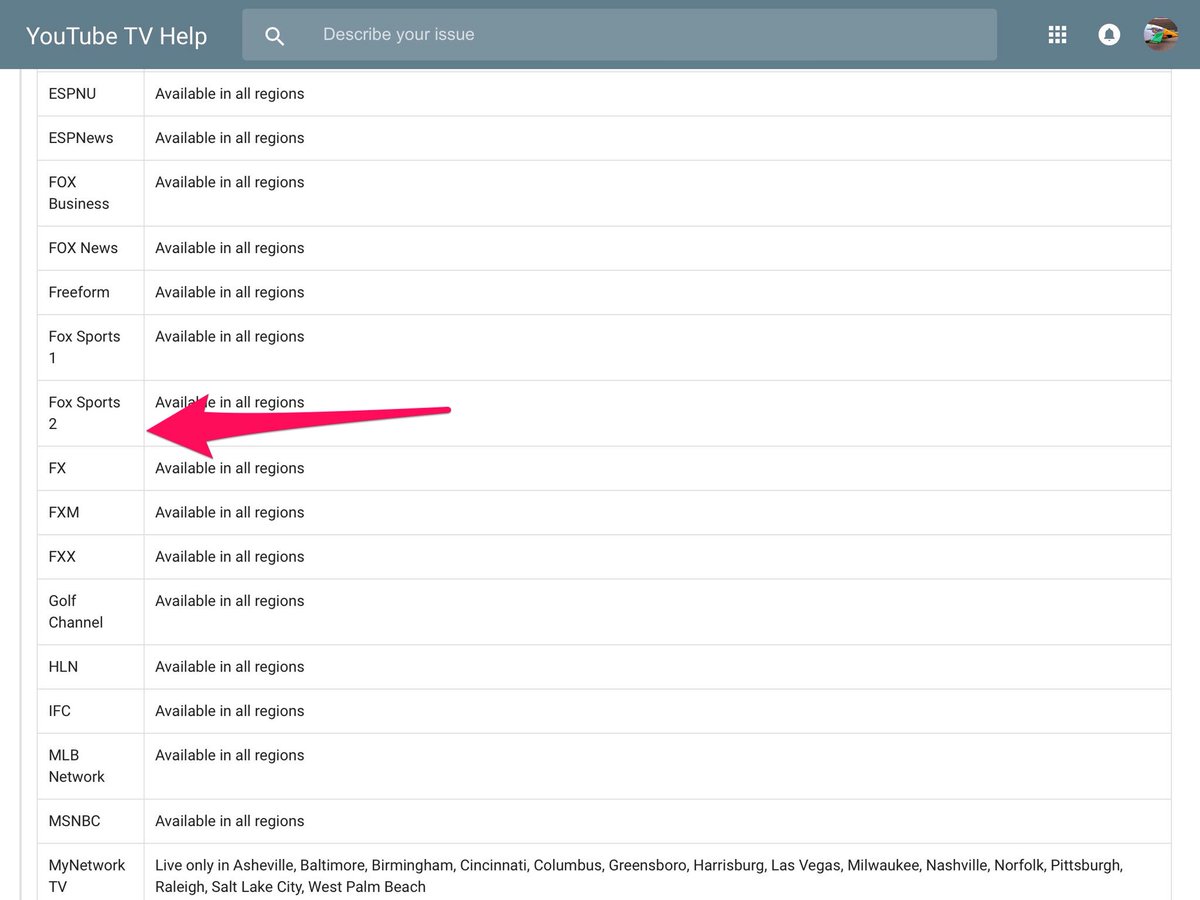Image resolution: width=1200 pixels, height=900 pixels.
Task: Click availability text in the HLN row
Action: click(230, 666)
